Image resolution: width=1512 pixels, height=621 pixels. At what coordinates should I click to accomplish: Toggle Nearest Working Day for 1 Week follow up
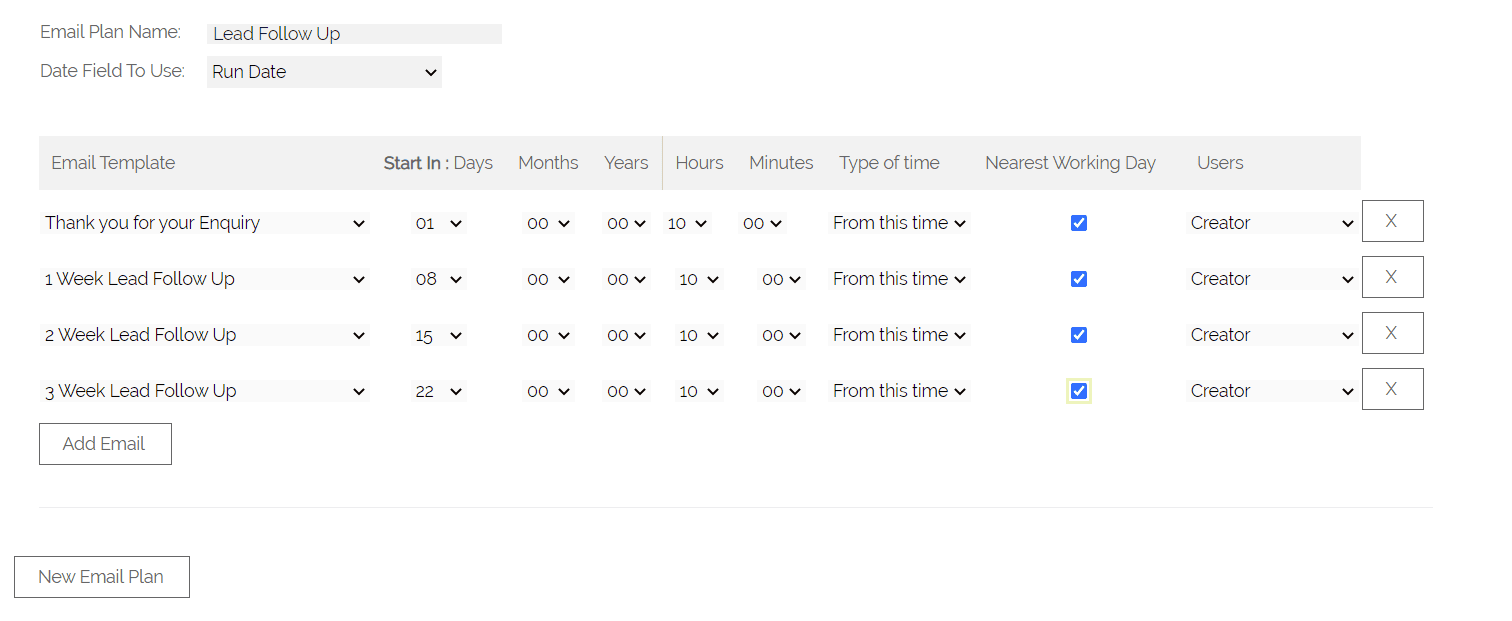1078,279
